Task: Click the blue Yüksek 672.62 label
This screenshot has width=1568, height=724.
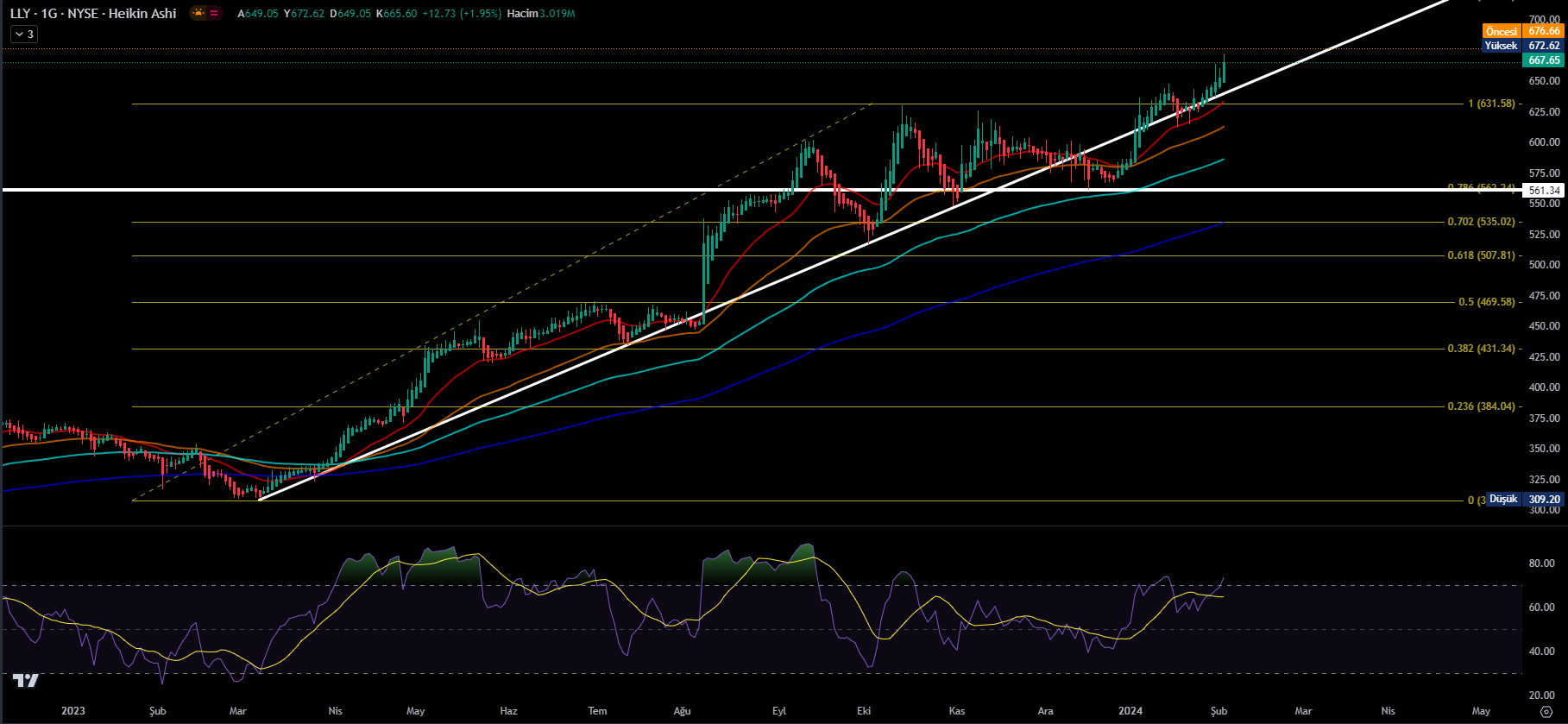Action: click(x=1523, y=46)
